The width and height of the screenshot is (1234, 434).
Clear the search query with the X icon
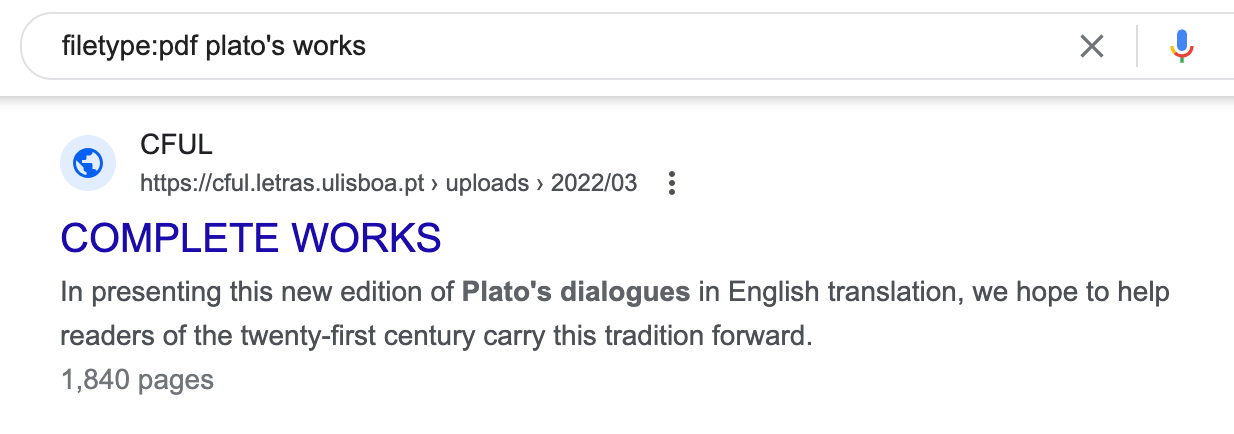(1092, 46)
